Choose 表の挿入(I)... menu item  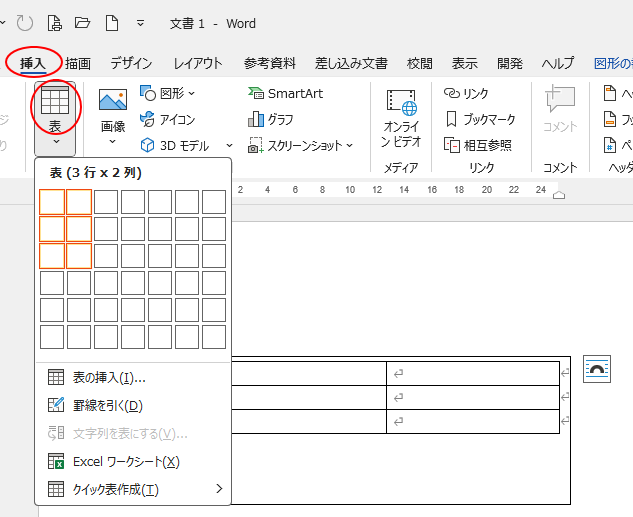coord(133,378)
